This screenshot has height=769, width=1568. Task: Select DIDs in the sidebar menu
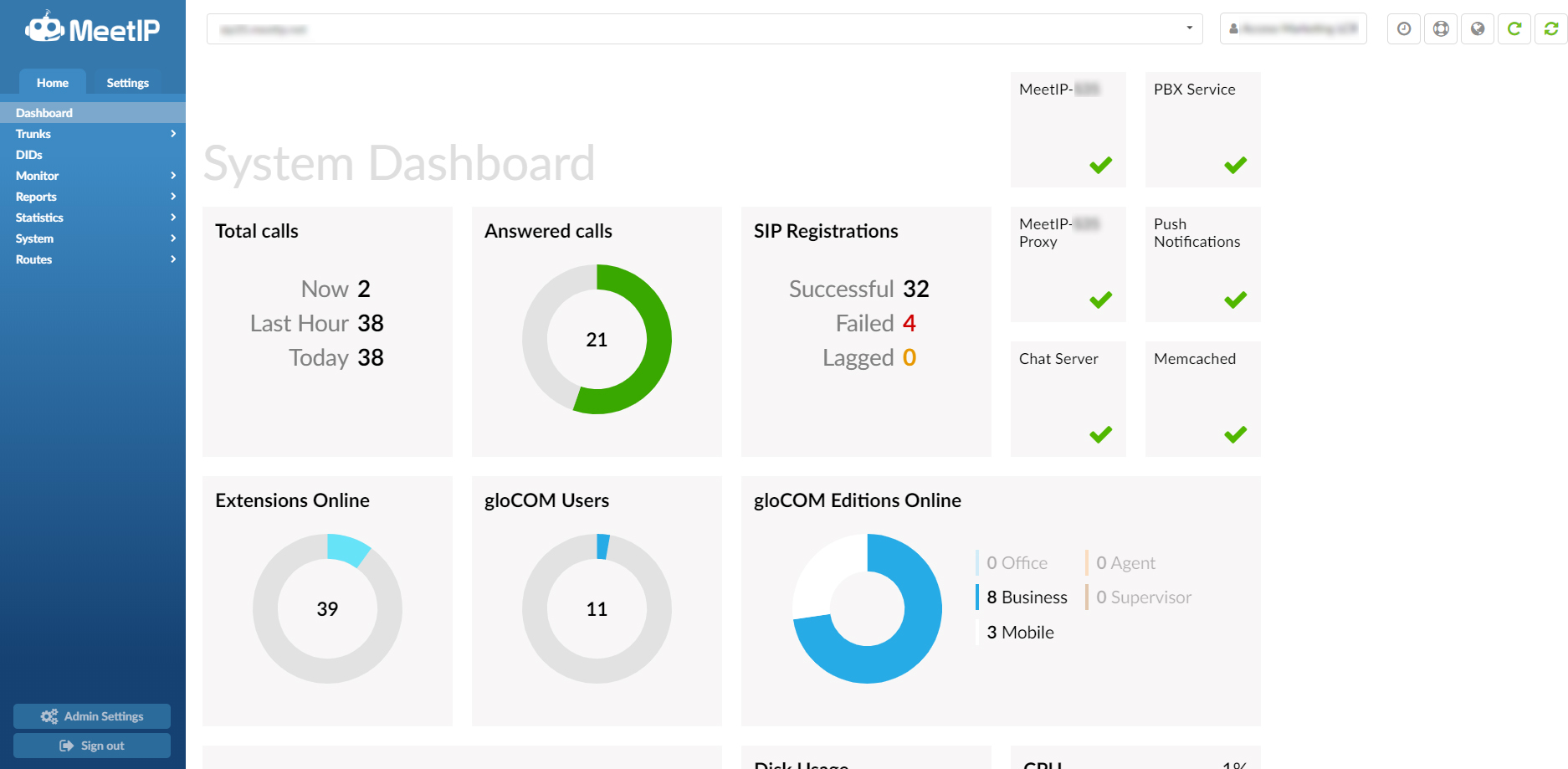(x=29, y=155)
